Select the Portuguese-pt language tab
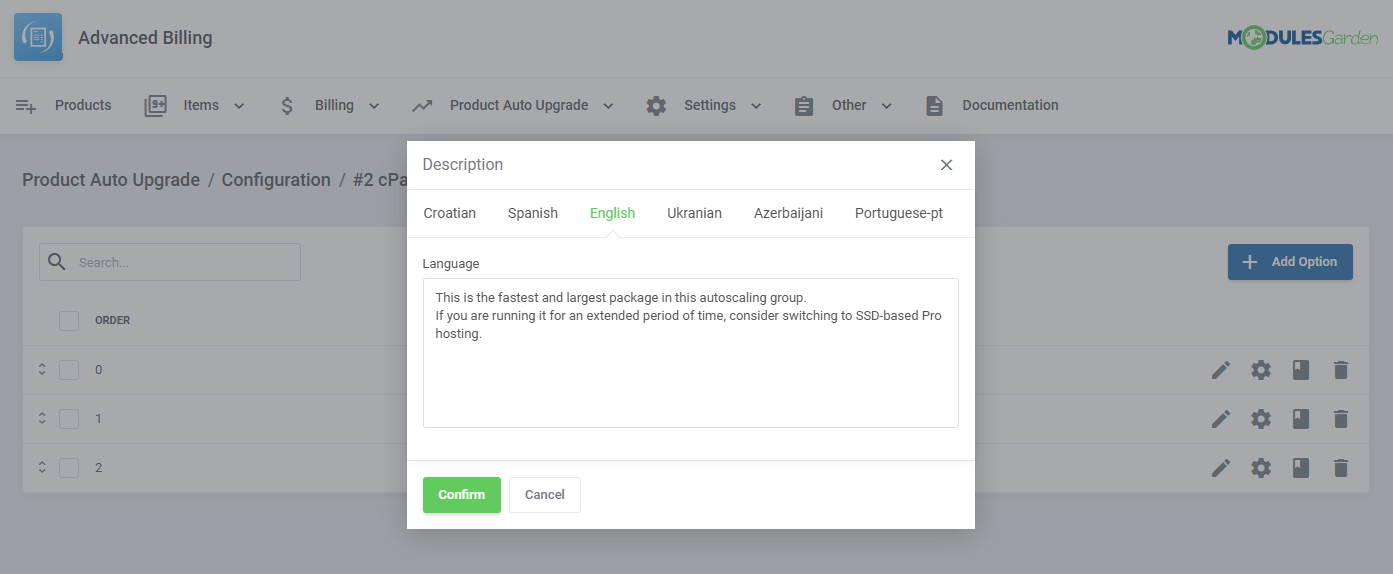The width and height of the screenshot is (1393, 574). pyautogui.click(x=898, y=213)
